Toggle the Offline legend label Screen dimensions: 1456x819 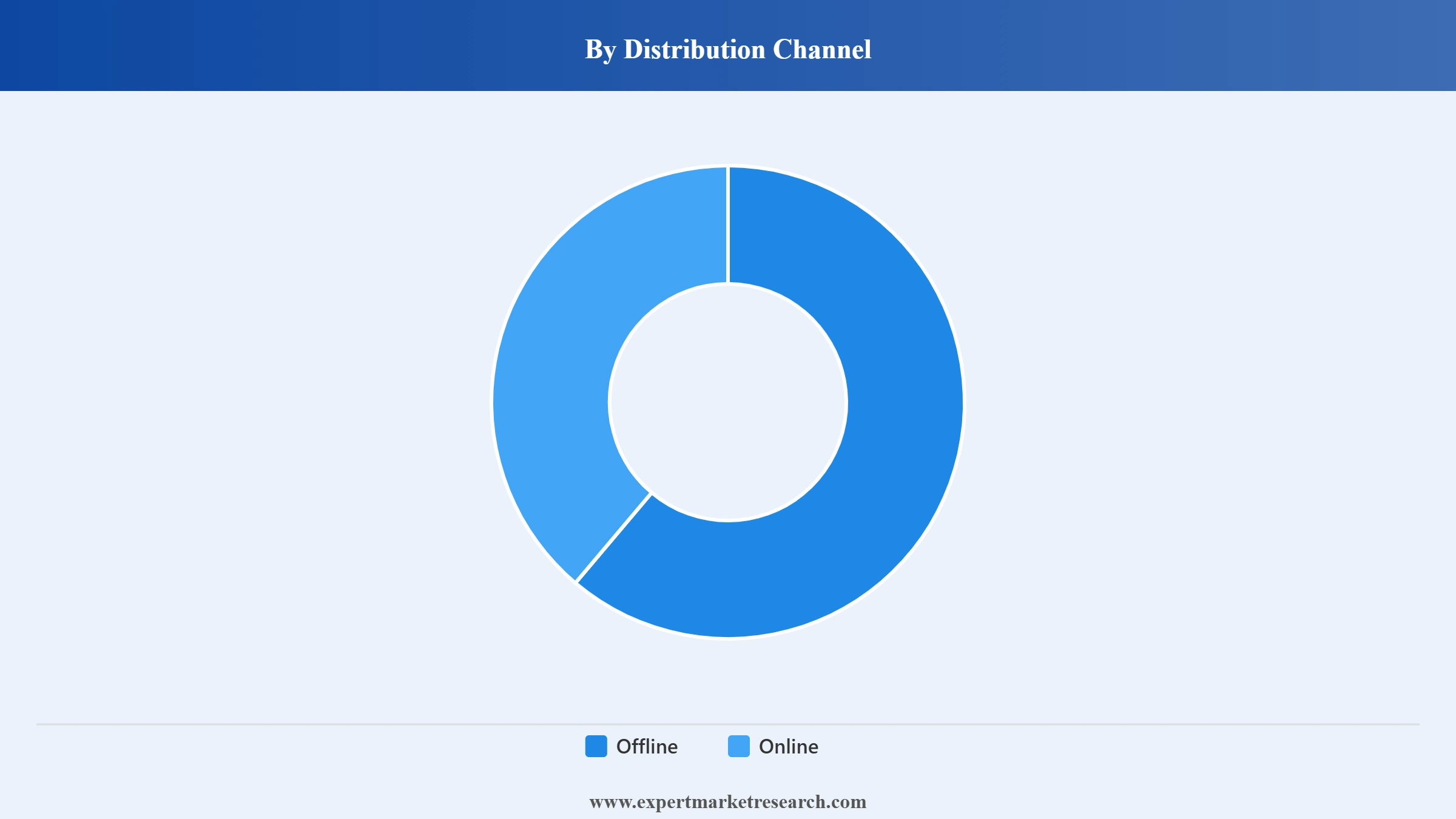coord(647,746)
